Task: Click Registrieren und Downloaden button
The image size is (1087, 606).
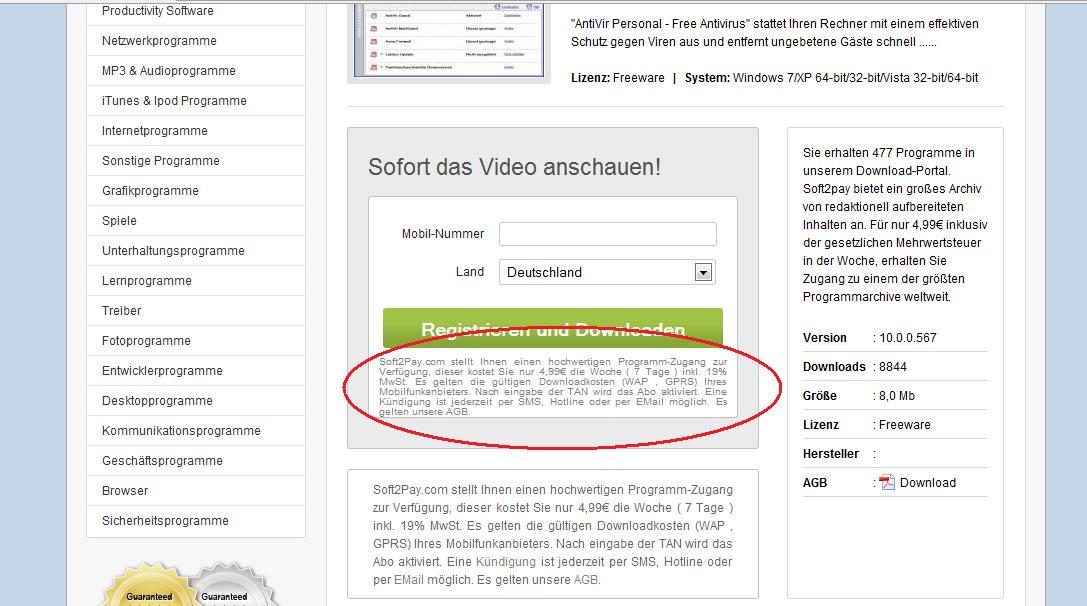Action: (553, 328)
